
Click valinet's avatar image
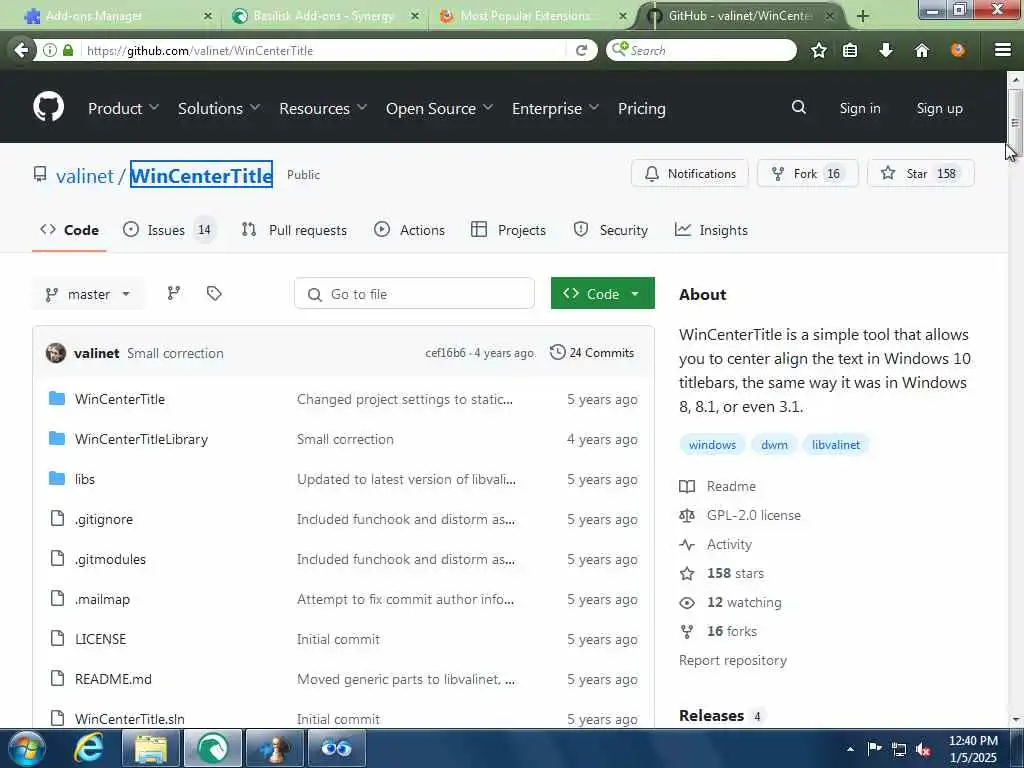(x=56, y=353)
